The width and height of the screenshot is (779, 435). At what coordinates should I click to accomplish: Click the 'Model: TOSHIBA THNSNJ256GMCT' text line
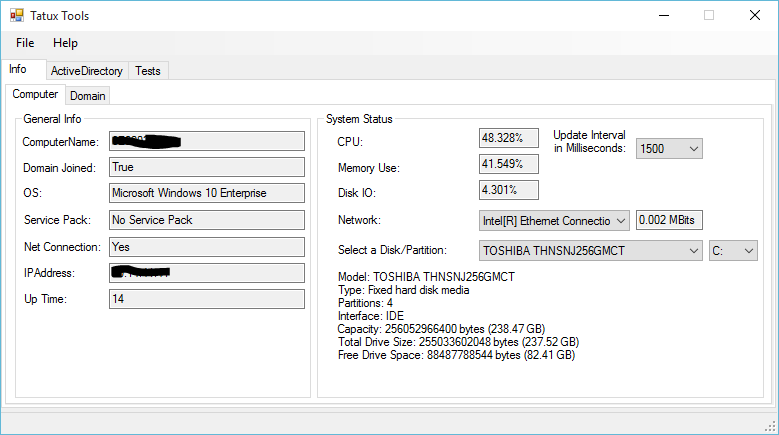426,277
